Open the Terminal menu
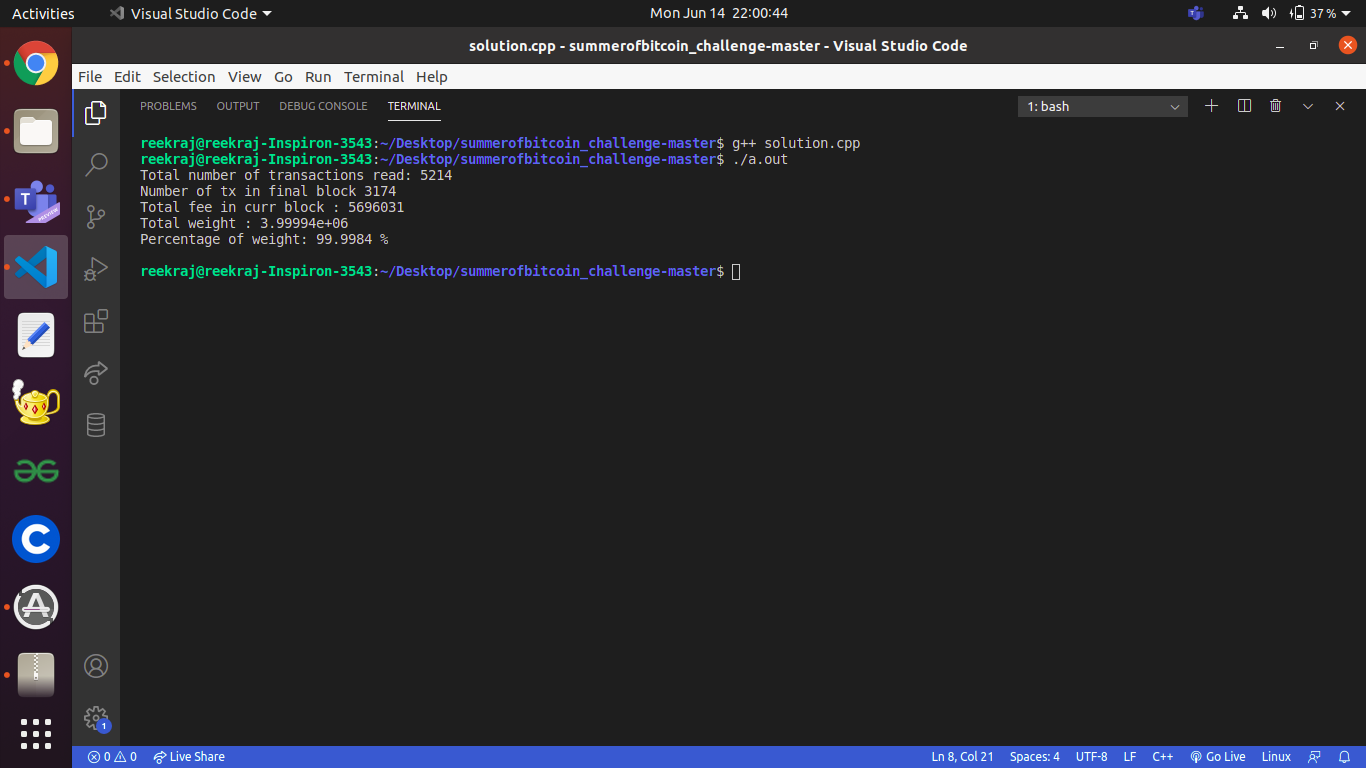This screenshot has width=1366, height=768. (373, 77)
